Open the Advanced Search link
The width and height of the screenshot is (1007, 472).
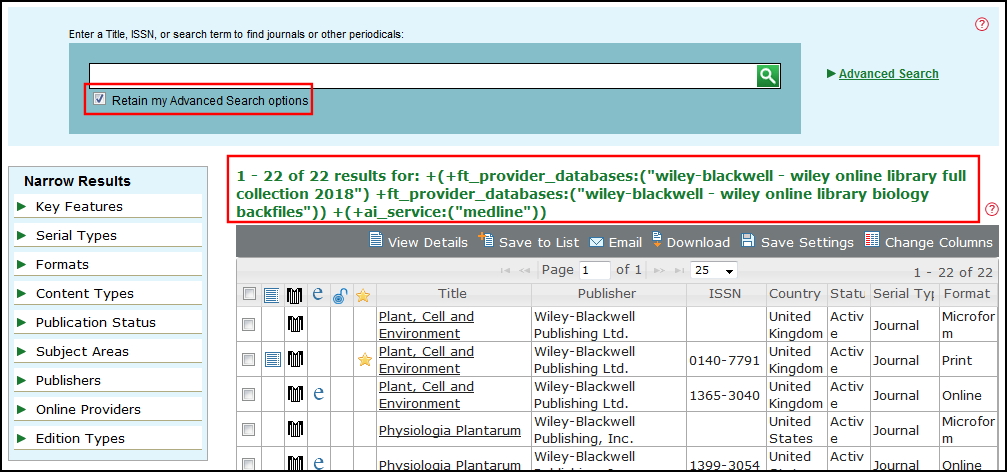coord(888,73)
